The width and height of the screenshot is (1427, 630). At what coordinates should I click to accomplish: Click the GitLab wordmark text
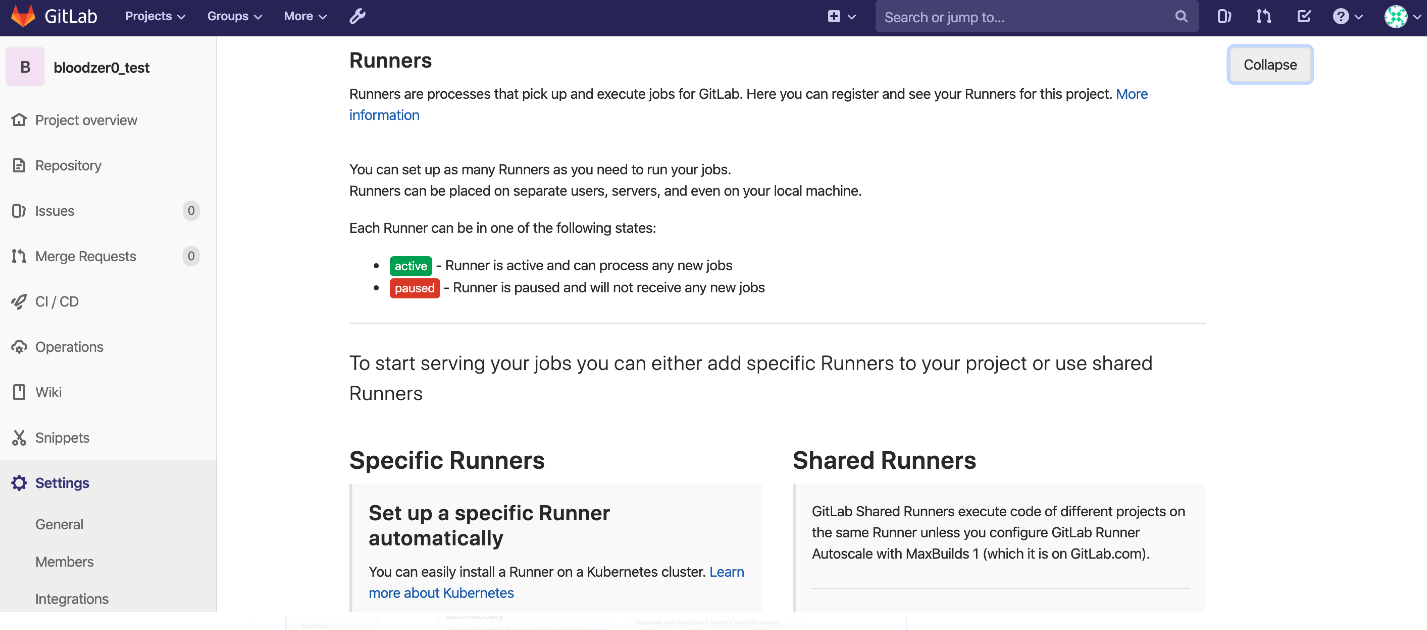[70, 16]
